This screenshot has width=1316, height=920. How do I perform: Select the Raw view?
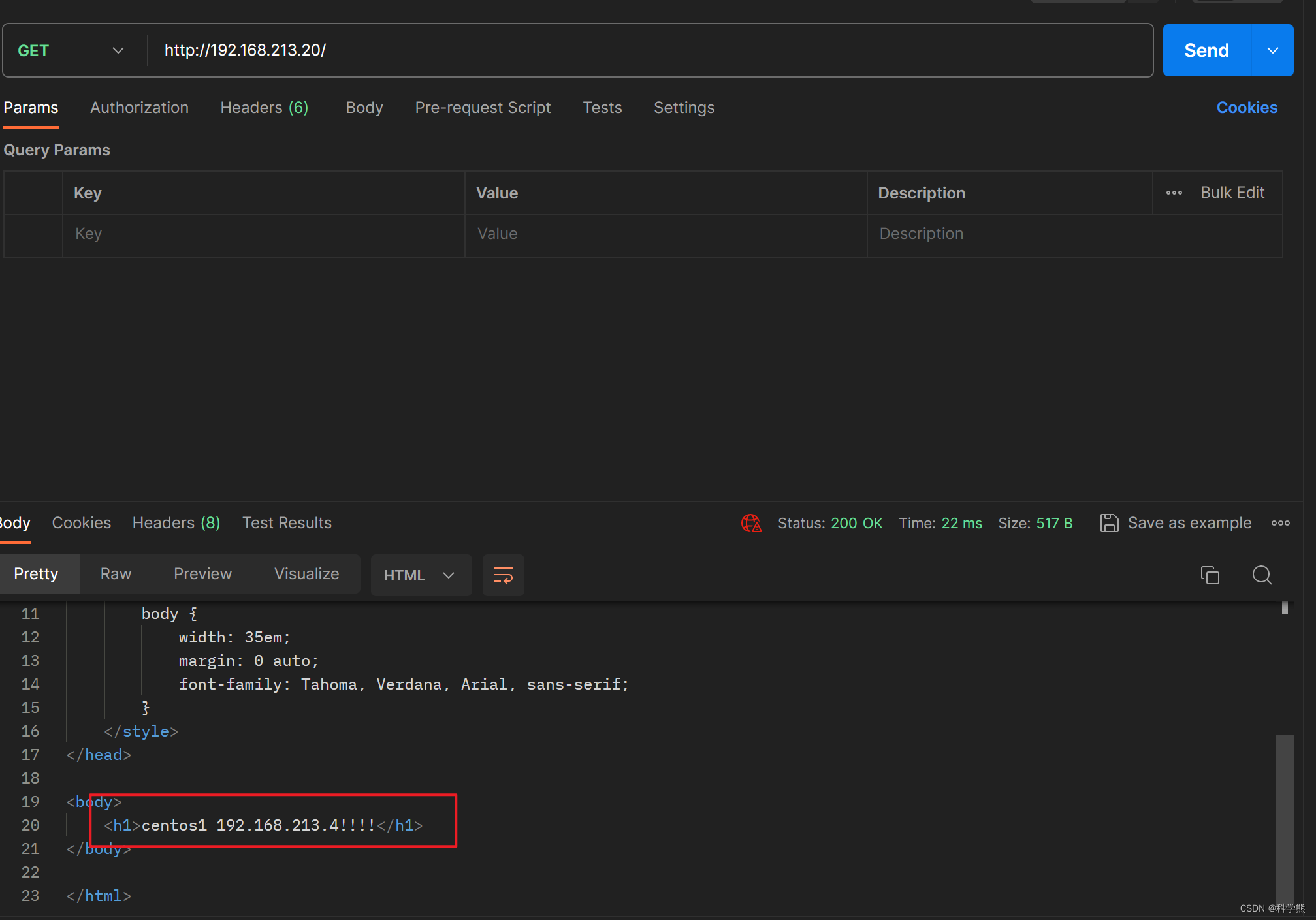[116, 574]
